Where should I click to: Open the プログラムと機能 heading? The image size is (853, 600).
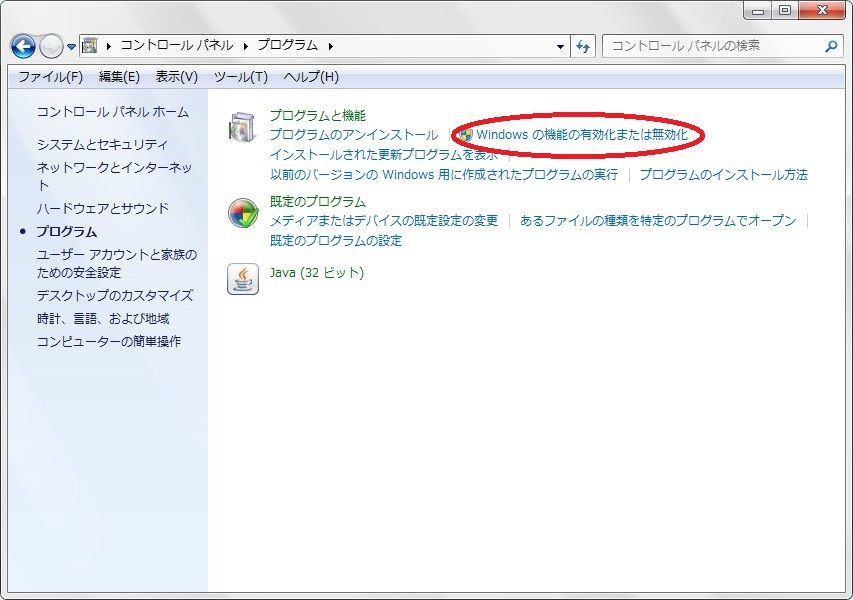(x=318, y=115)
